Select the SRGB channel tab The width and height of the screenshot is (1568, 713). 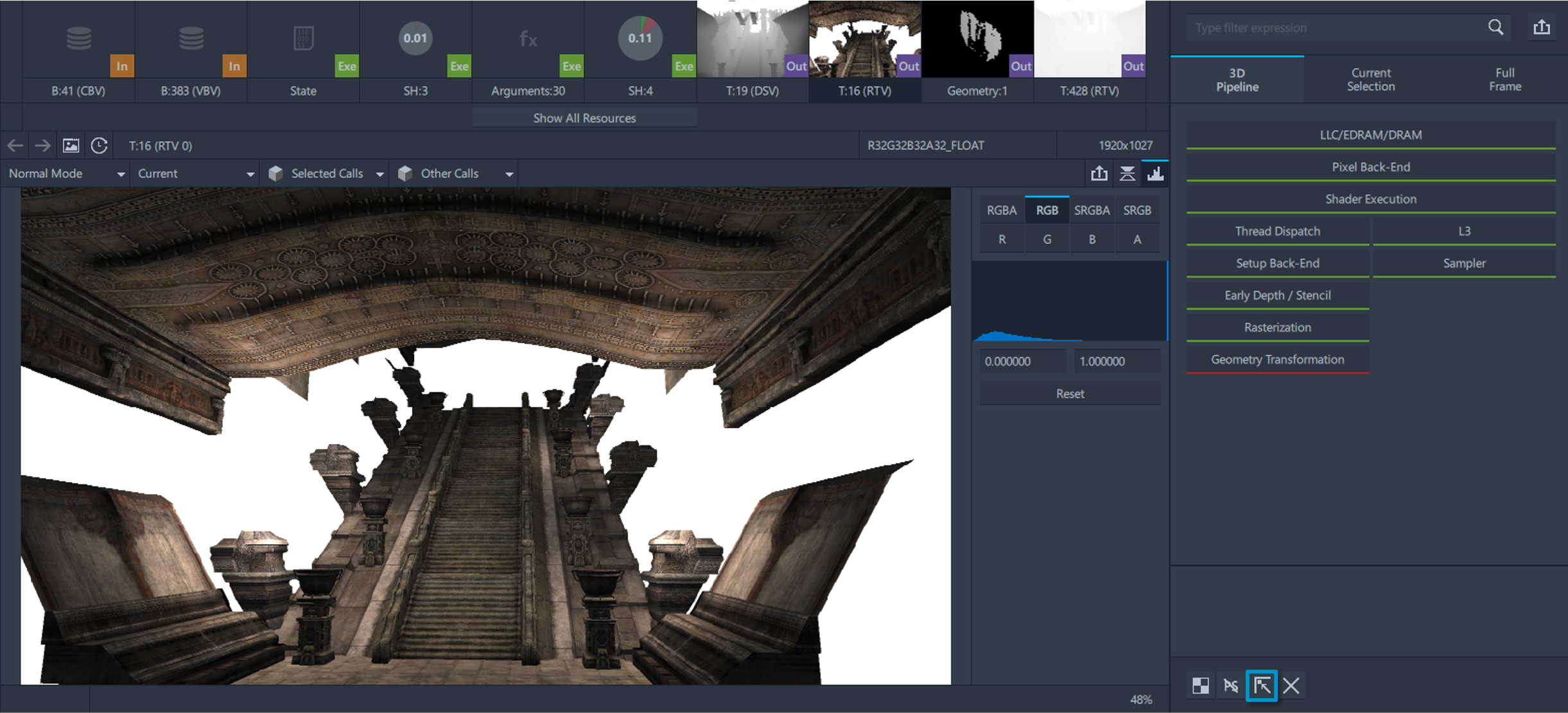pyautogui.click(x=1137, y=210)
